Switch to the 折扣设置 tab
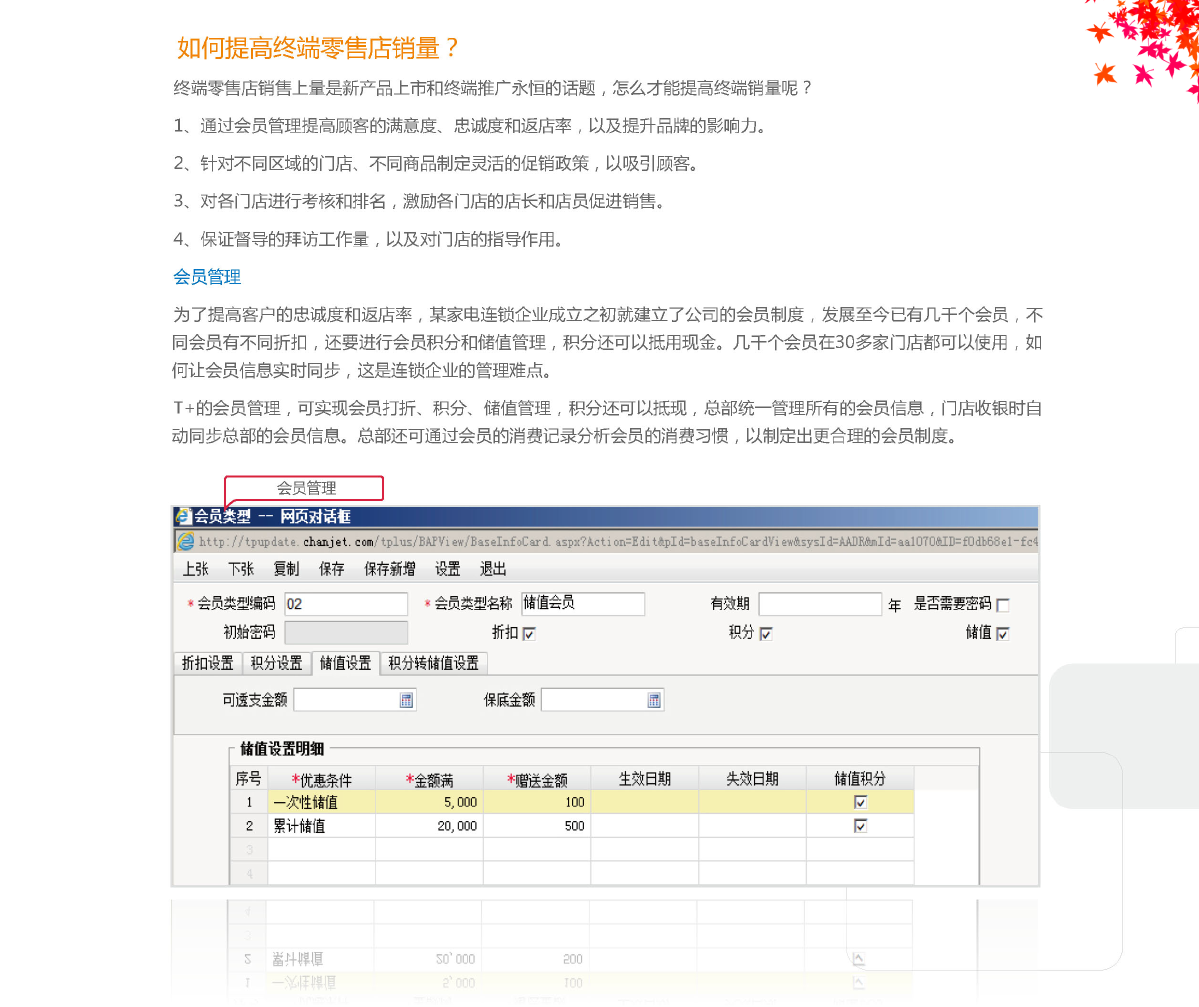The image size is (1199, 1007). 208,663
